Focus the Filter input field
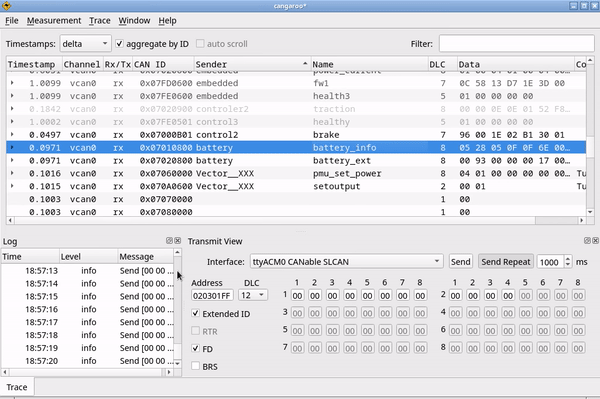 click(516, 44)
